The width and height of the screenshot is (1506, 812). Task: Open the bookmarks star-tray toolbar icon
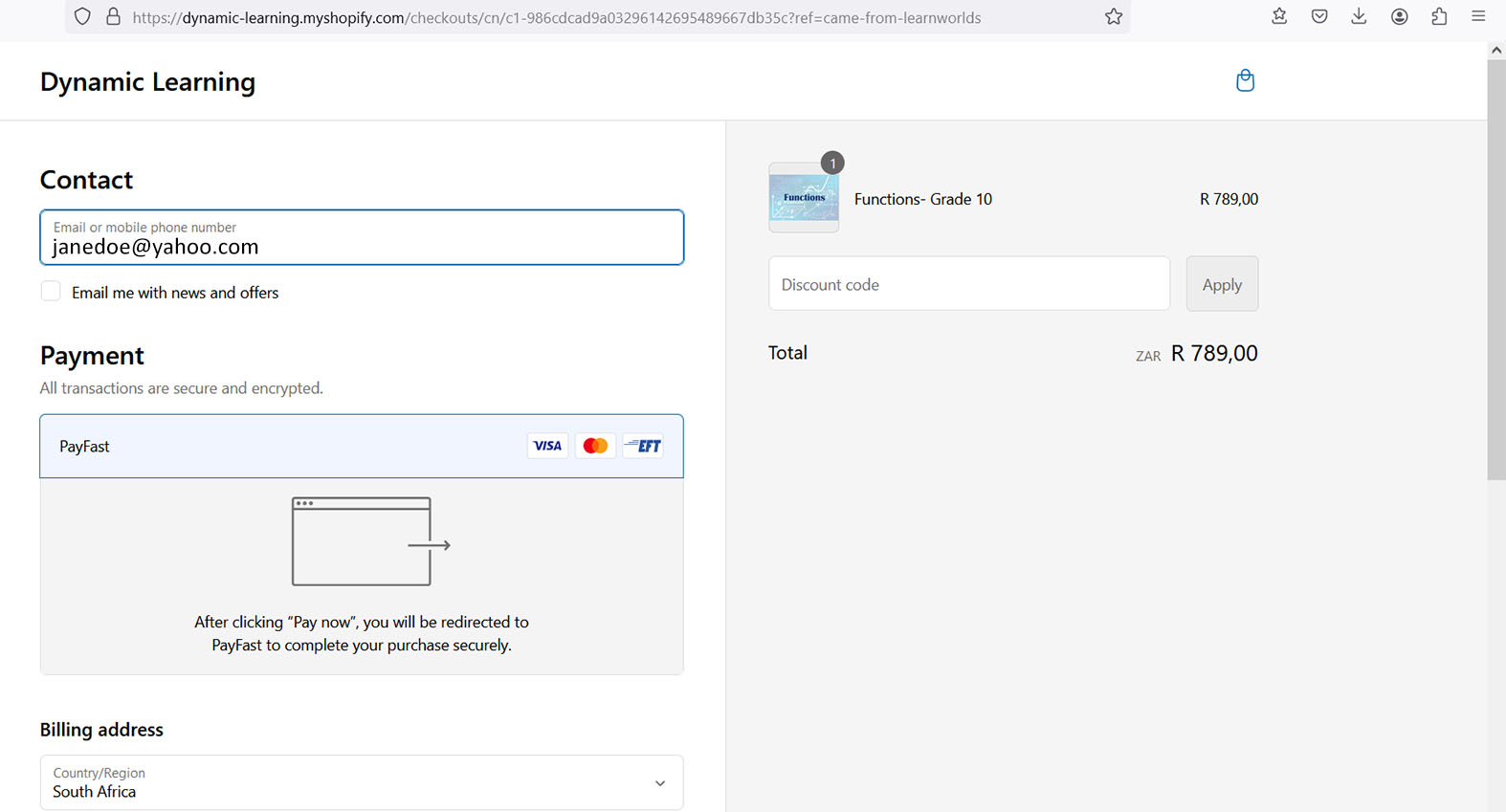point(1279,16)
